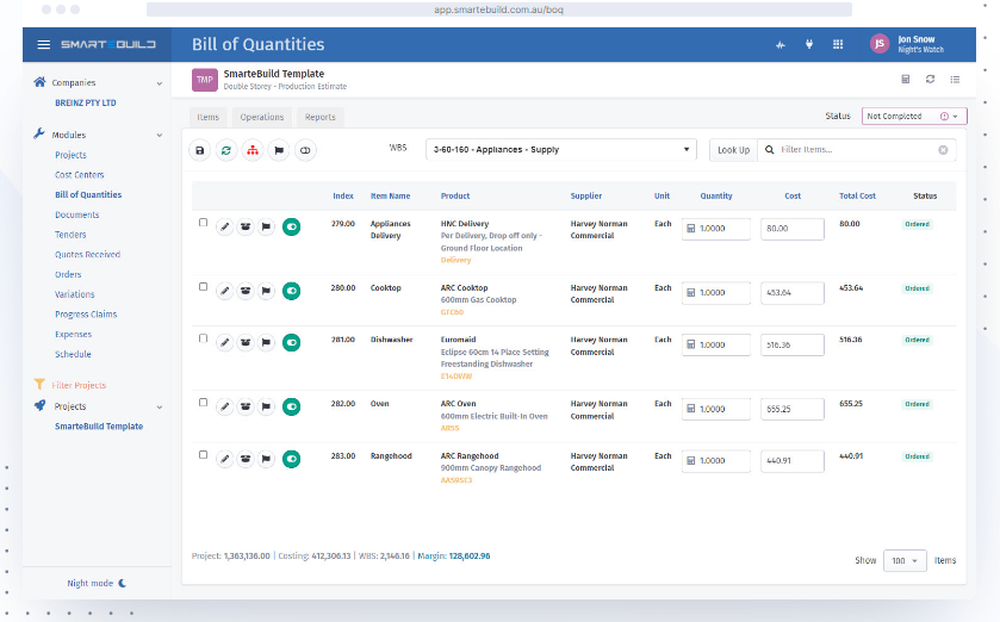Viewport: 1000px width, 622px height.
Task: Open the apps grid icon in header
Action: [837, 45]
